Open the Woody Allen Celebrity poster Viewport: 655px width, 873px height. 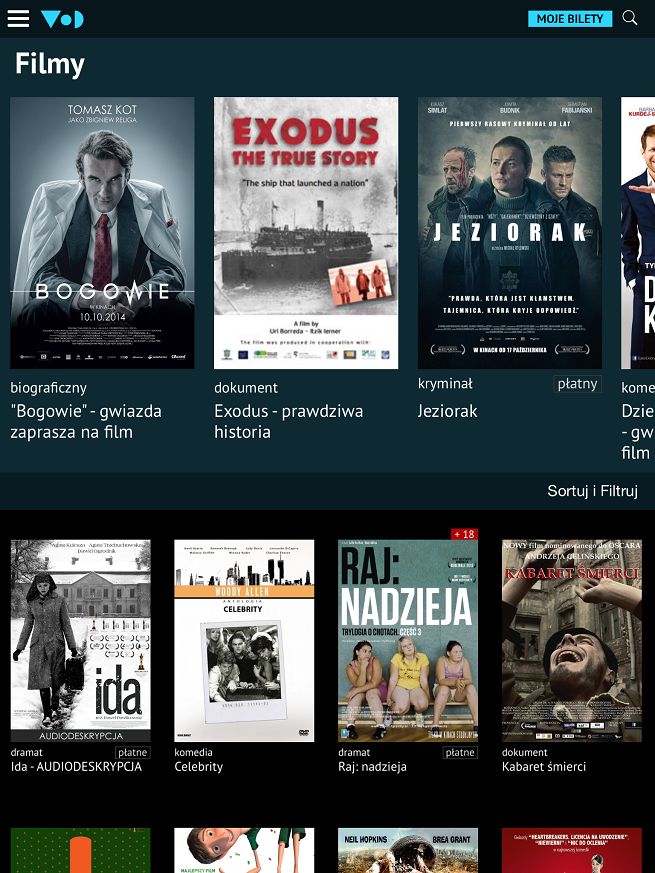tap(244, 640)
